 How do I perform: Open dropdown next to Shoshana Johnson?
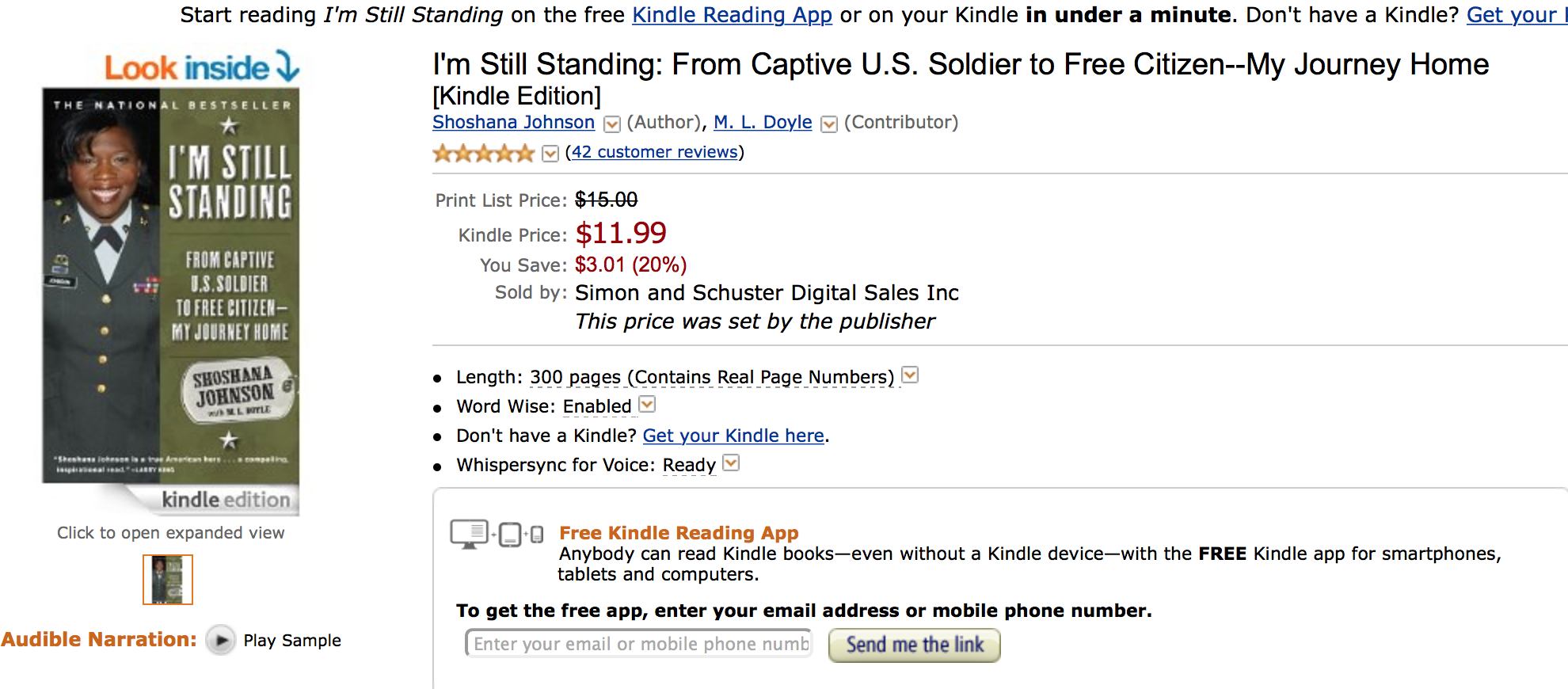click(612, 124)
